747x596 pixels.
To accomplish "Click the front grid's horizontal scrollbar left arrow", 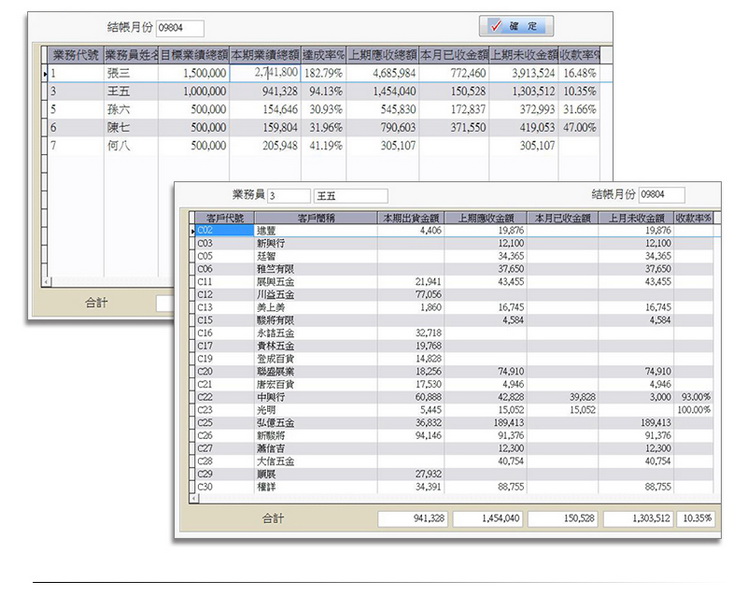I will (194, 497).
